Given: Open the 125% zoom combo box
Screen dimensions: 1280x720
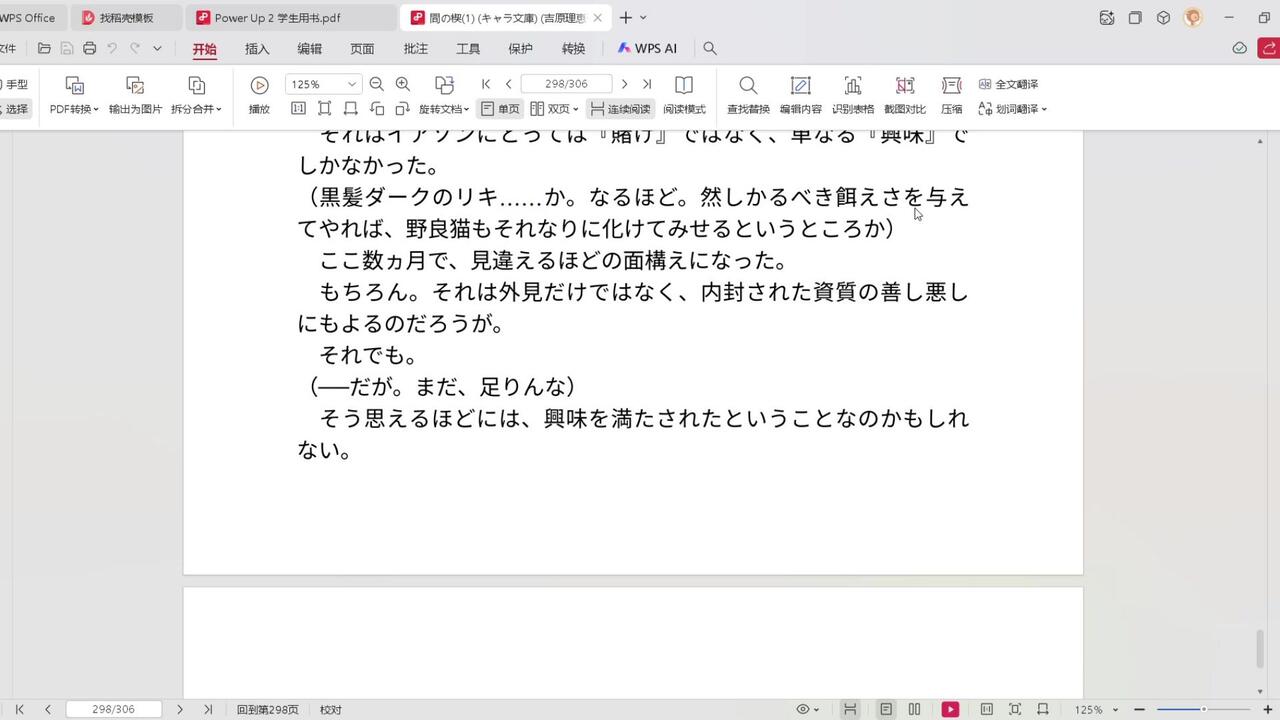Looking at the screenshot, I should pyautogui.click(x=322, y=84).
